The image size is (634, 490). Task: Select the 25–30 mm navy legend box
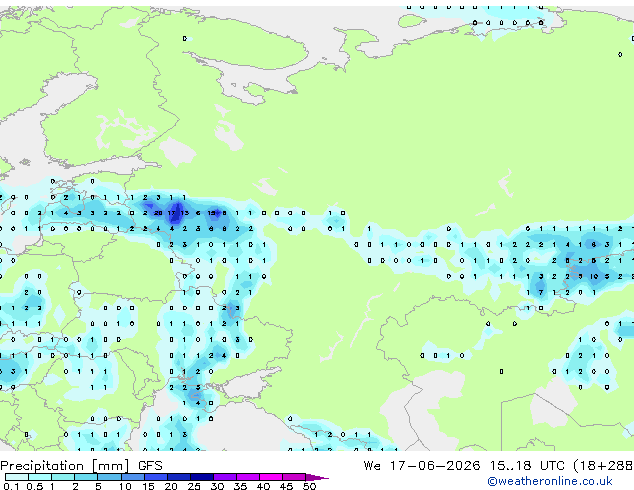pyautogui.click(x=202, y=477)
